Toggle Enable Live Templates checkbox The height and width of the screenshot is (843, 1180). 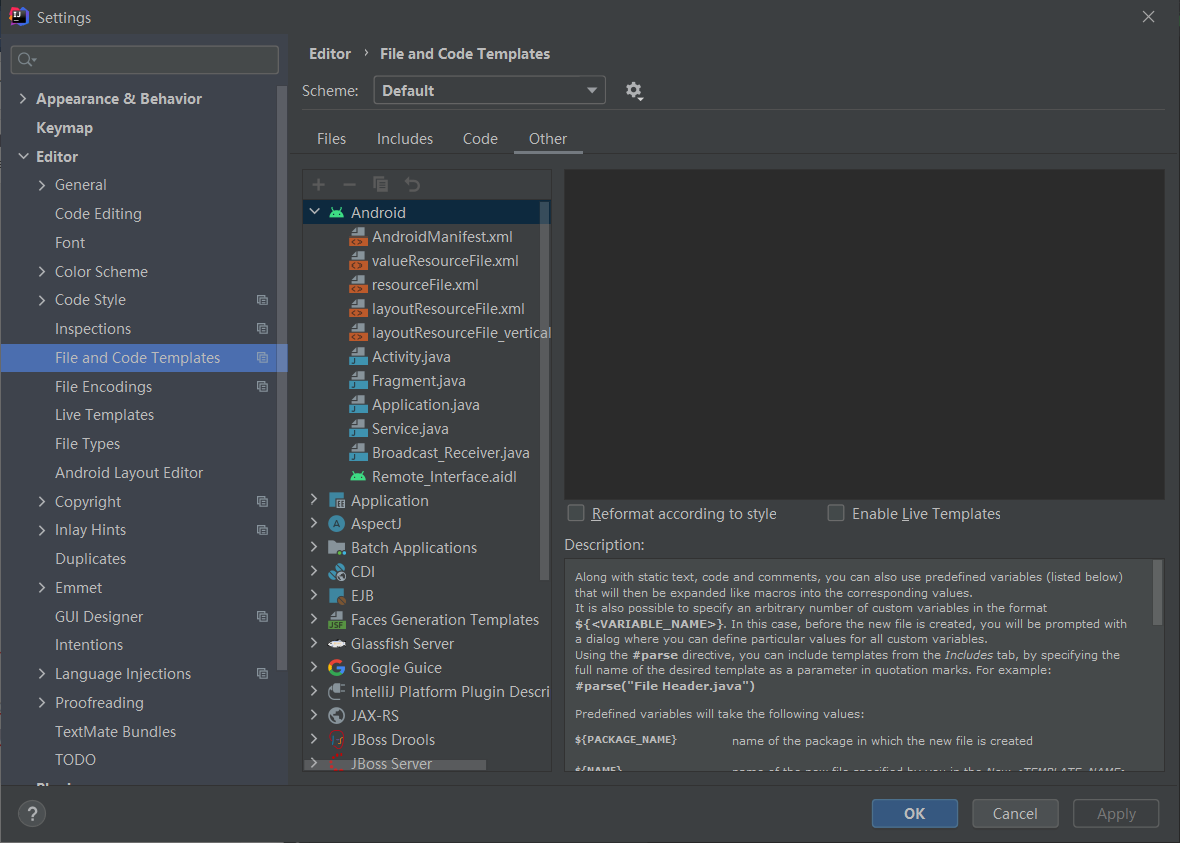[835, 513]
